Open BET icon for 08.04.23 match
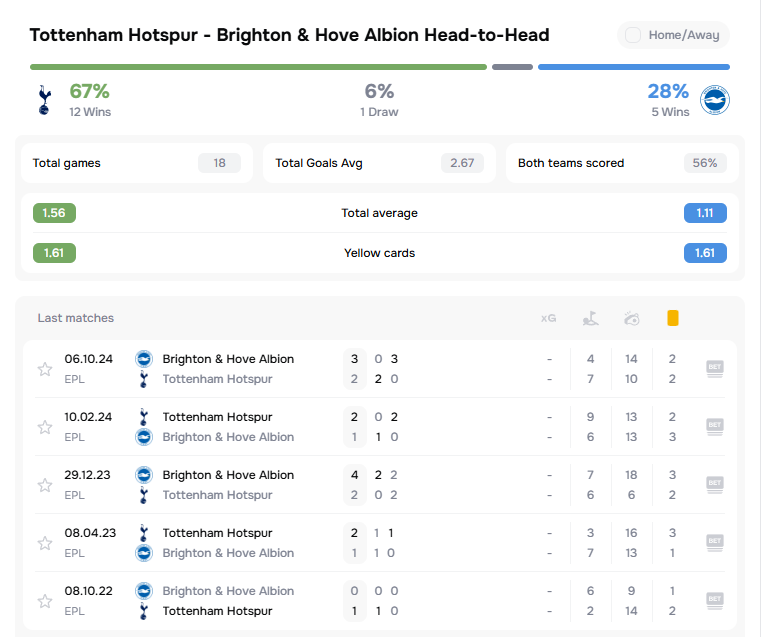761x637 pixels. [714, 542]
